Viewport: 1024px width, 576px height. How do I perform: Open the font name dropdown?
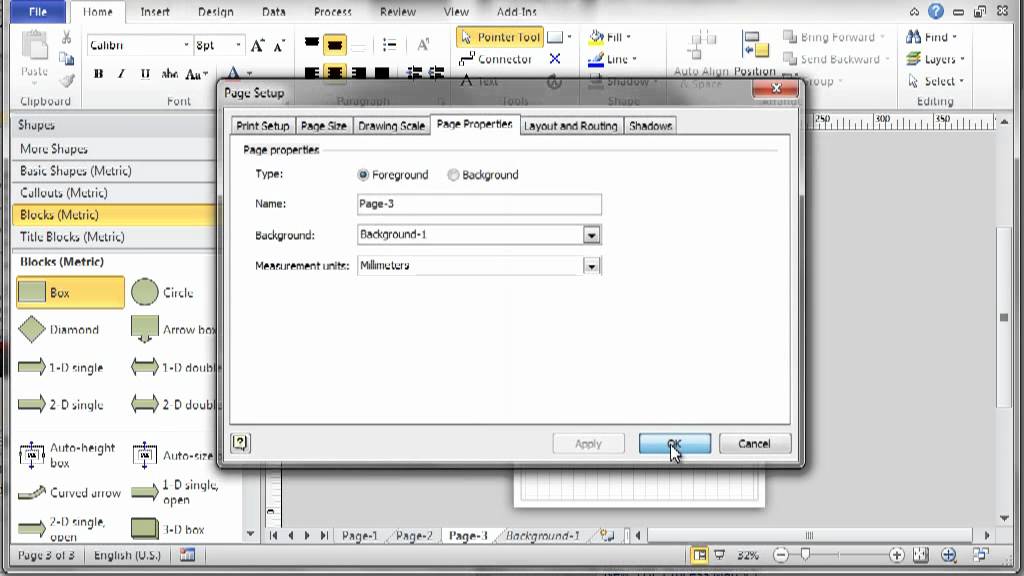pos(185,45)
